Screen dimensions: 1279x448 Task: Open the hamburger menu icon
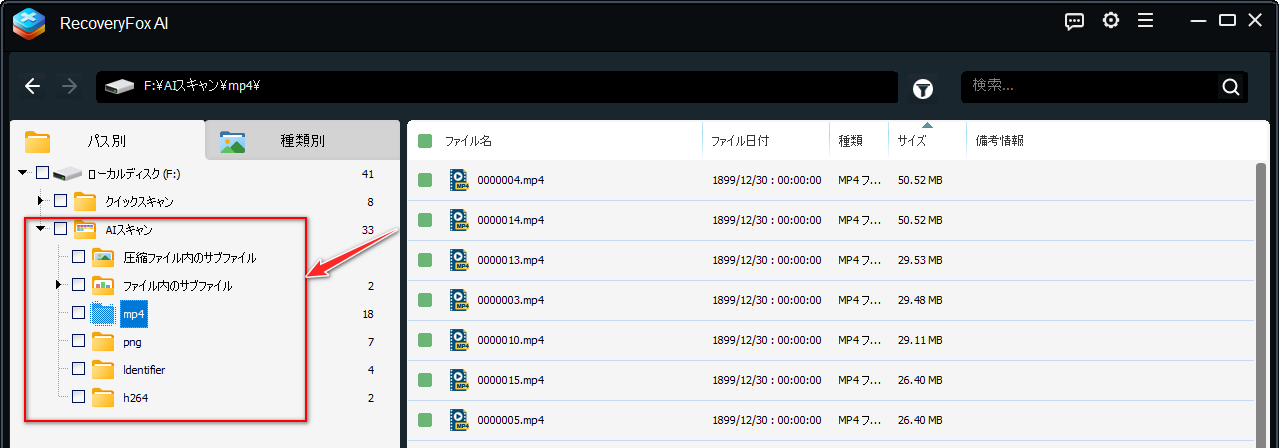tap(1145, 21)
